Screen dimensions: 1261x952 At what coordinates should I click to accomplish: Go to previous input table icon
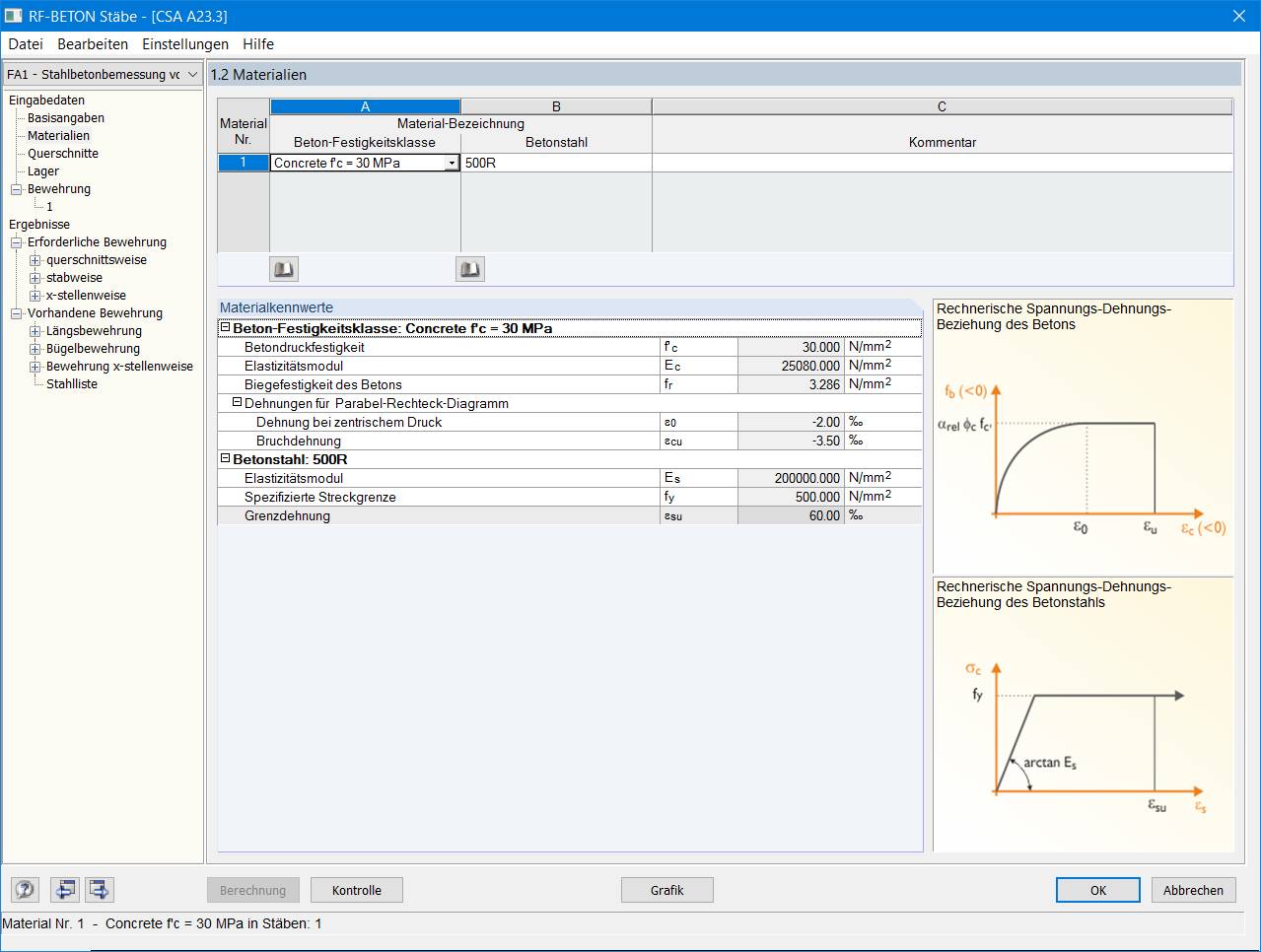click(65, 890)
